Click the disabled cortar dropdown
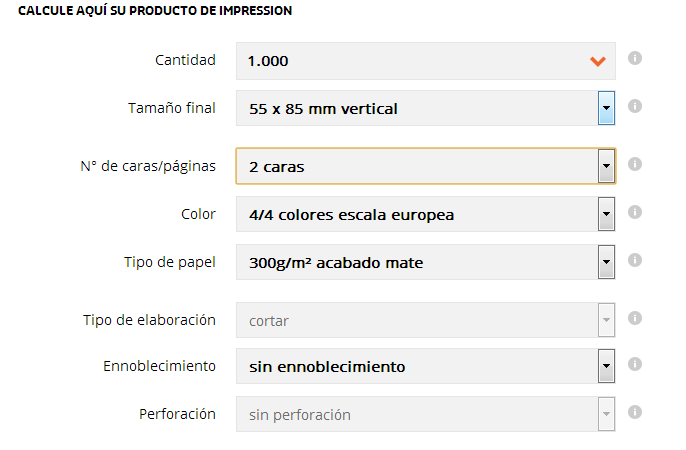The height and width of the screenshot is (450, 686). point(425,320)
